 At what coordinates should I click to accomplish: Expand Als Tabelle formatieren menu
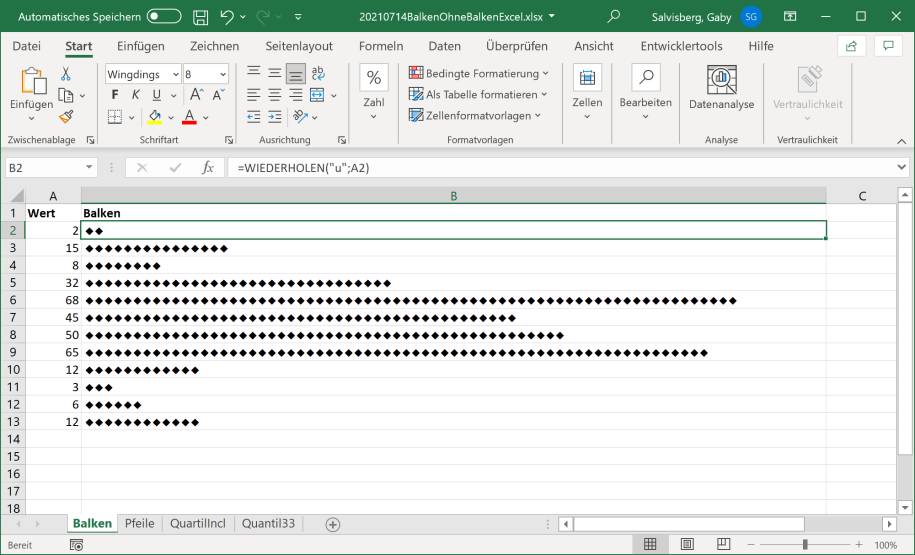click(479, 95)
